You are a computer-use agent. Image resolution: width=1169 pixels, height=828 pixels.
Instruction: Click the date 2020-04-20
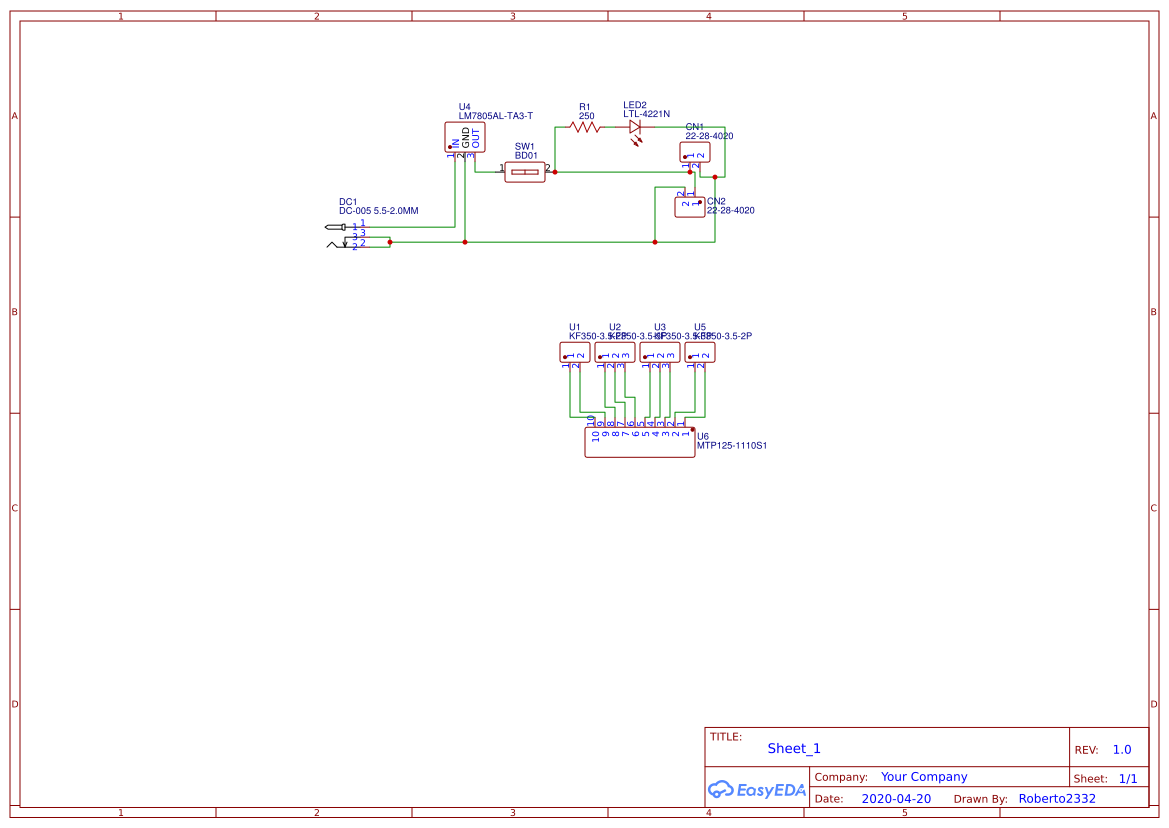coord(896,799)
